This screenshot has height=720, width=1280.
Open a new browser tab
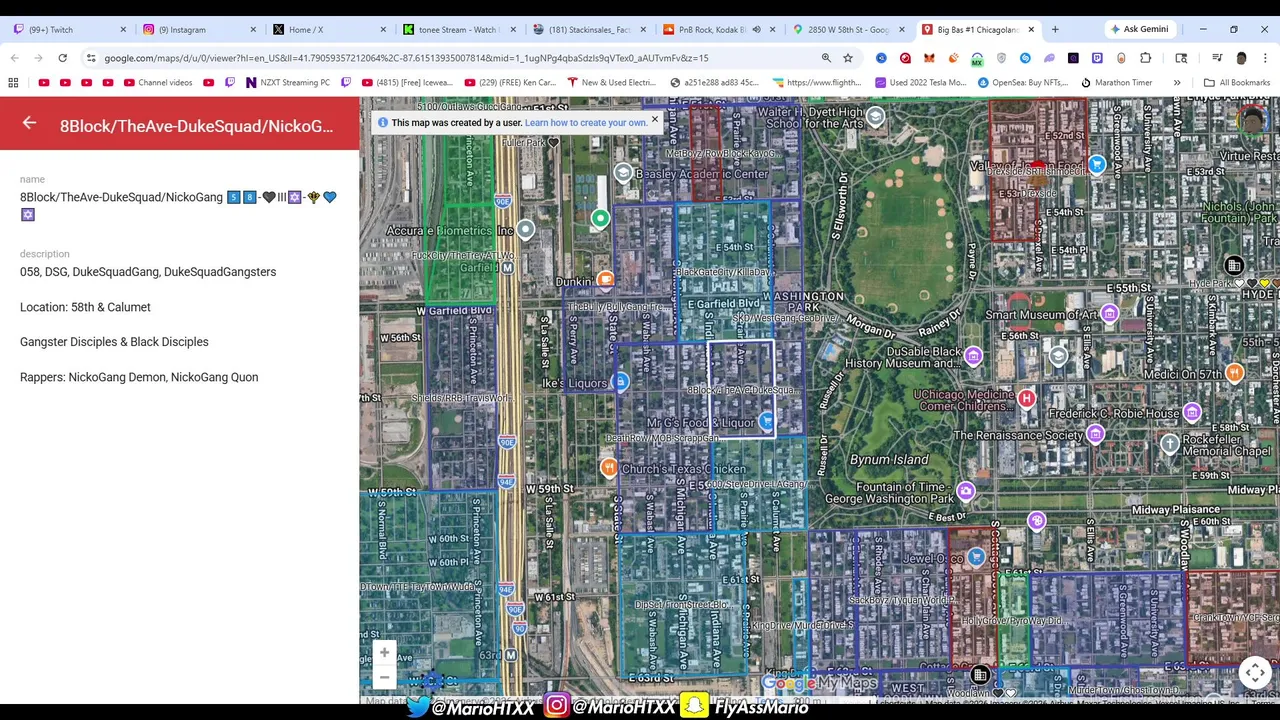tap(1055, 29)
